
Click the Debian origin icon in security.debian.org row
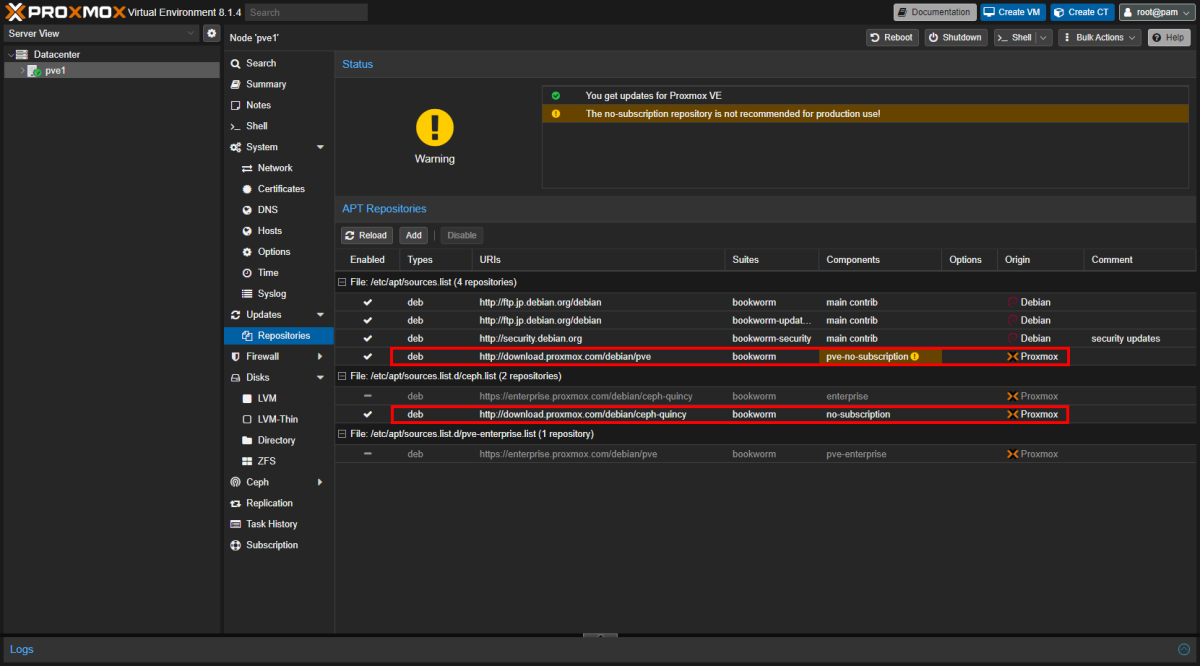pyautogui.click(x=1012, y=339)
